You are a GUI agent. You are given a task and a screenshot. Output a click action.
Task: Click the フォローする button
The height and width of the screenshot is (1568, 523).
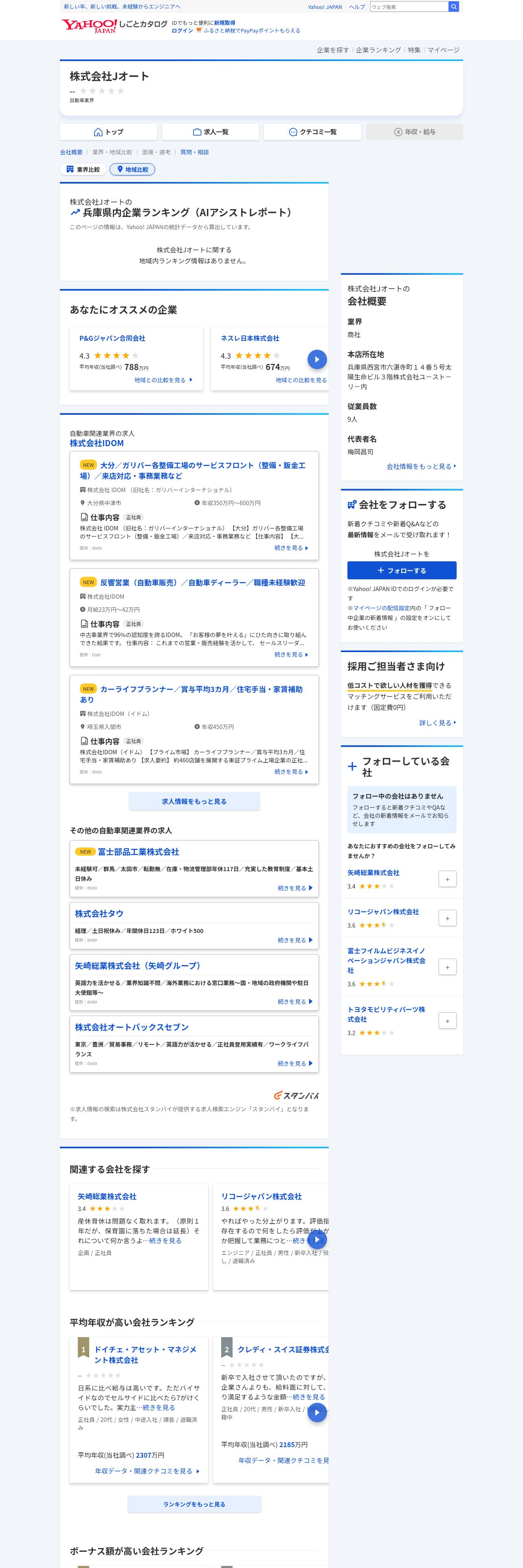[x=402, y=570]
